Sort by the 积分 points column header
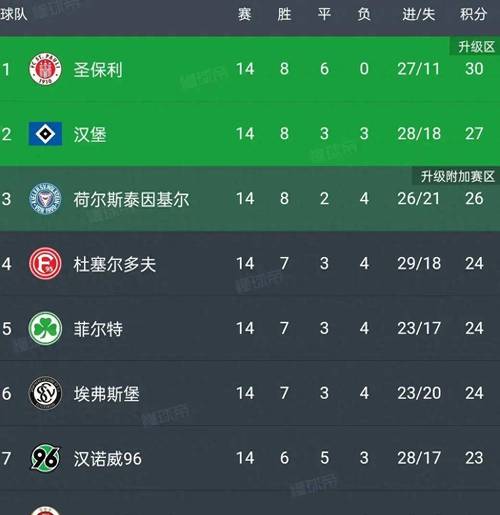The width and height of the screenshot is (500, 515). coord(474,14)
